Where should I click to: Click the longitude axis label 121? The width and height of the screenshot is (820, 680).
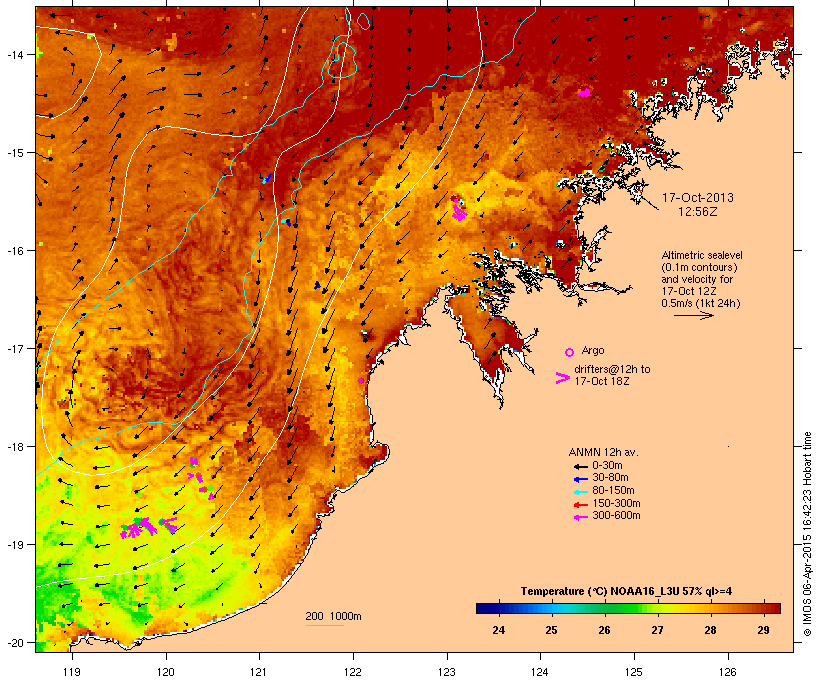coord(259,671)
